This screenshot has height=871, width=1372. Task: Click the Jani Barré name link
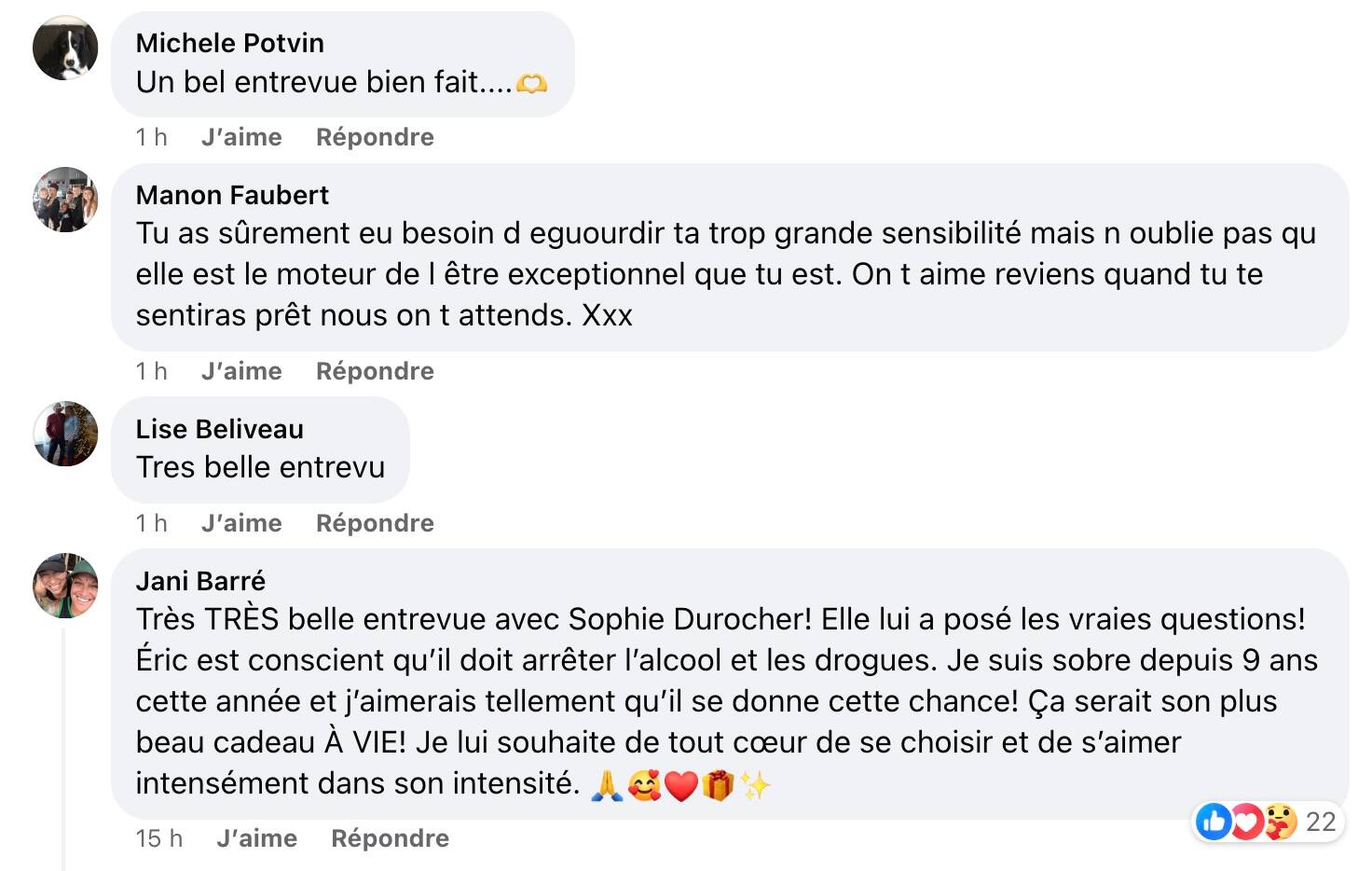tap(200, 581)
